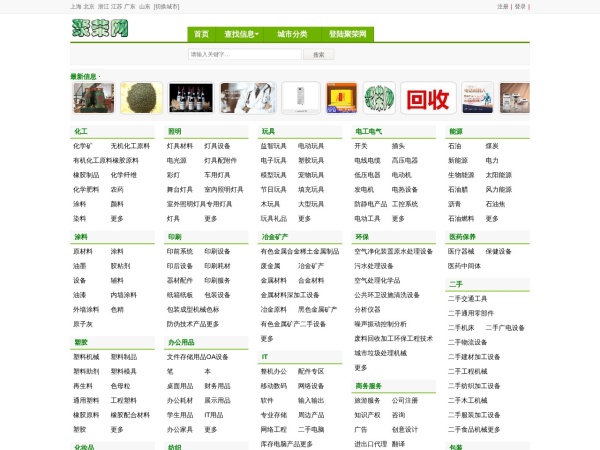Image resolution: width=600 pixels, height=450 pixels.
Task: Click the 益智玩具 link
Action: click(x=274, y=146)
